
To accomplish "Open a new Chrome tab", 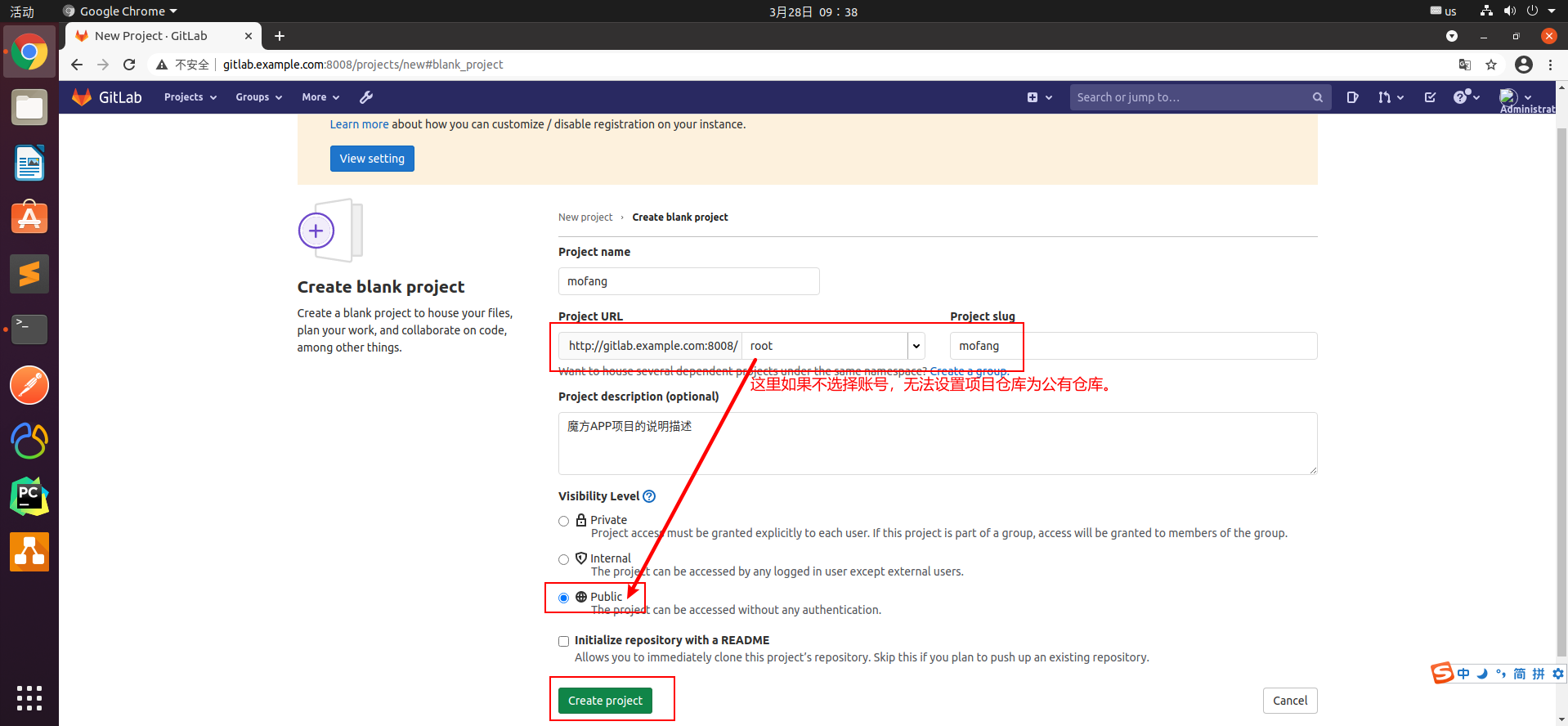I will [x=280, y=36].
